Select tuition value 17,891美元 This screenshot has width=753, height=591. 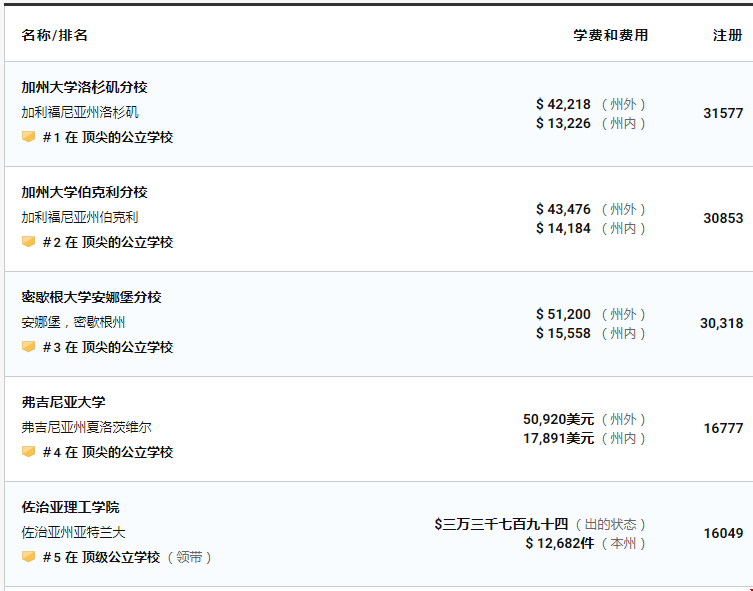[x=559, y=438]
